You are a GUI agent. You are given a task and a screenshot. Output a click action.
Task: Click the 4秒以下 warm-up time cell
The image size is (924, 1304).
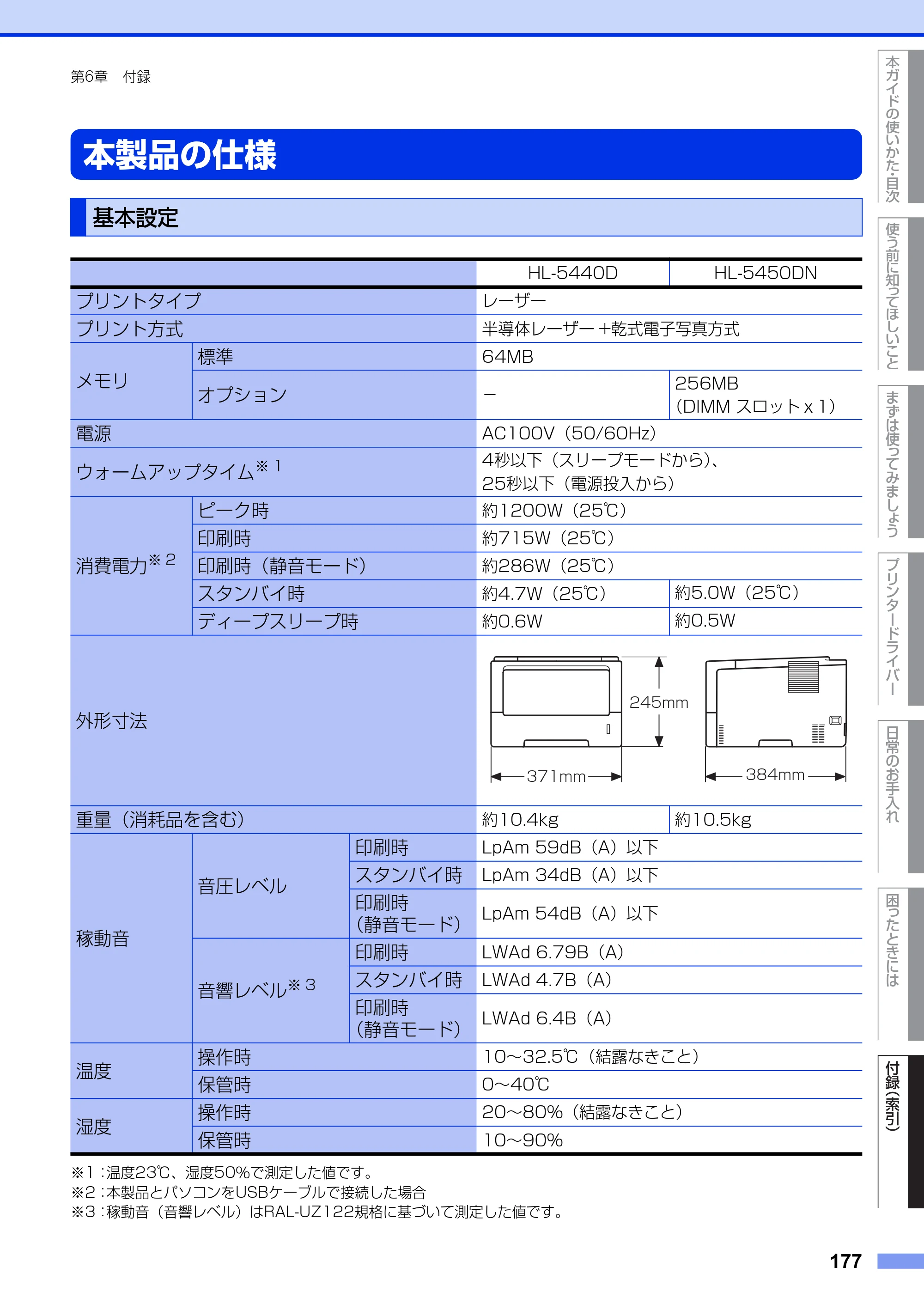[x=669, y=472]
